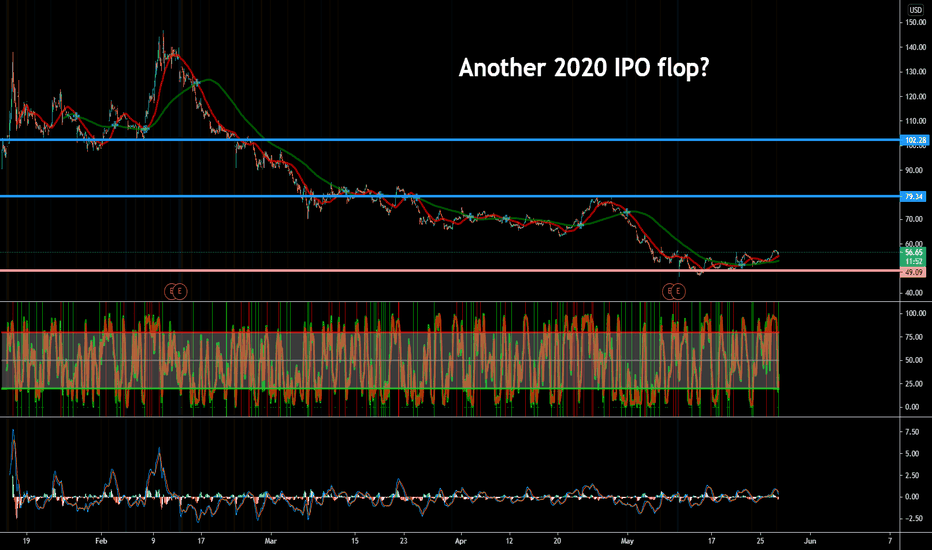This screenshot has height=550, width=932.
Task: Select the blue 102.28 price label
Action: pos(915,140)
